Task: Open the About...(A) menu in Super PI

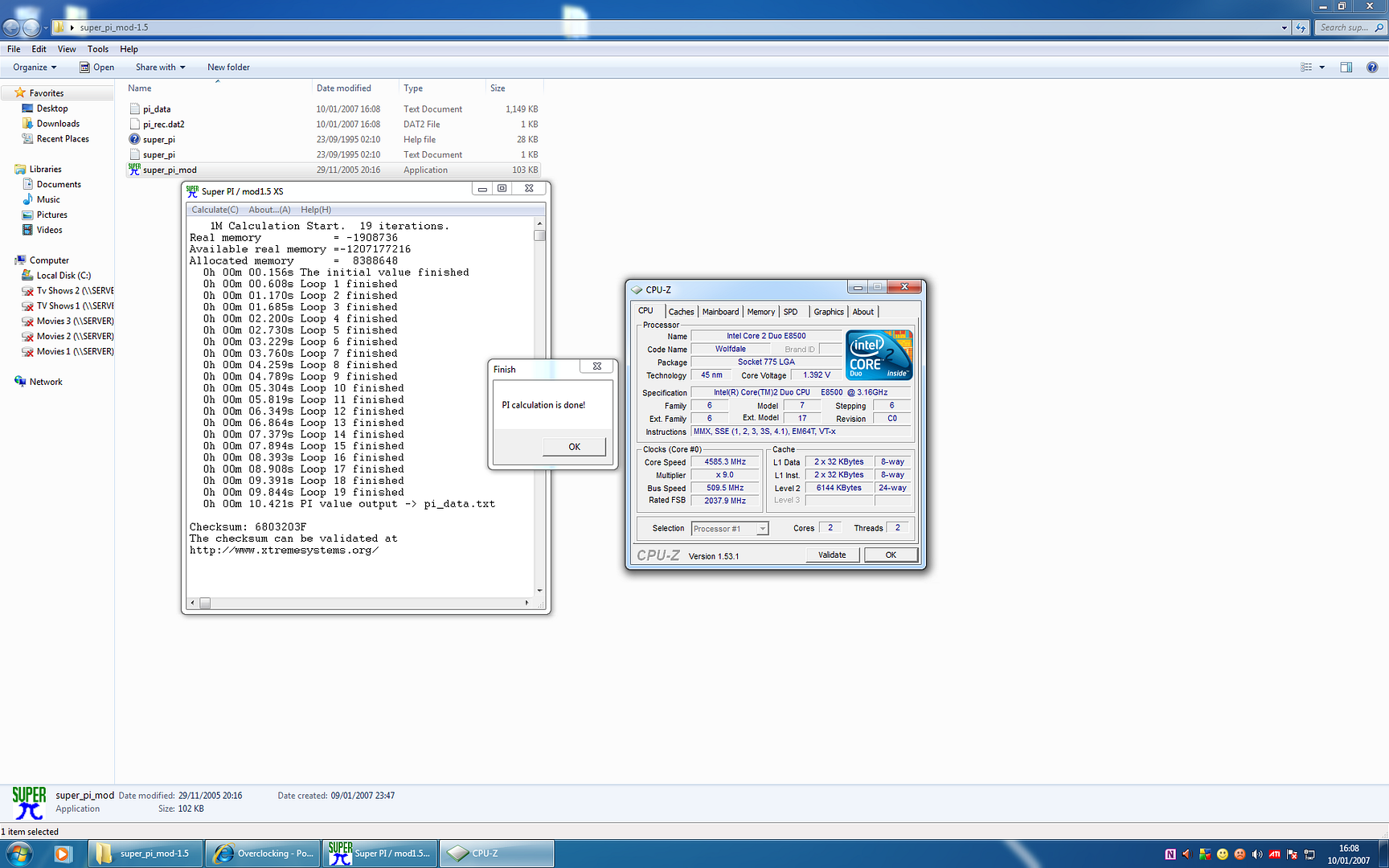Action: tap(269, 210)
